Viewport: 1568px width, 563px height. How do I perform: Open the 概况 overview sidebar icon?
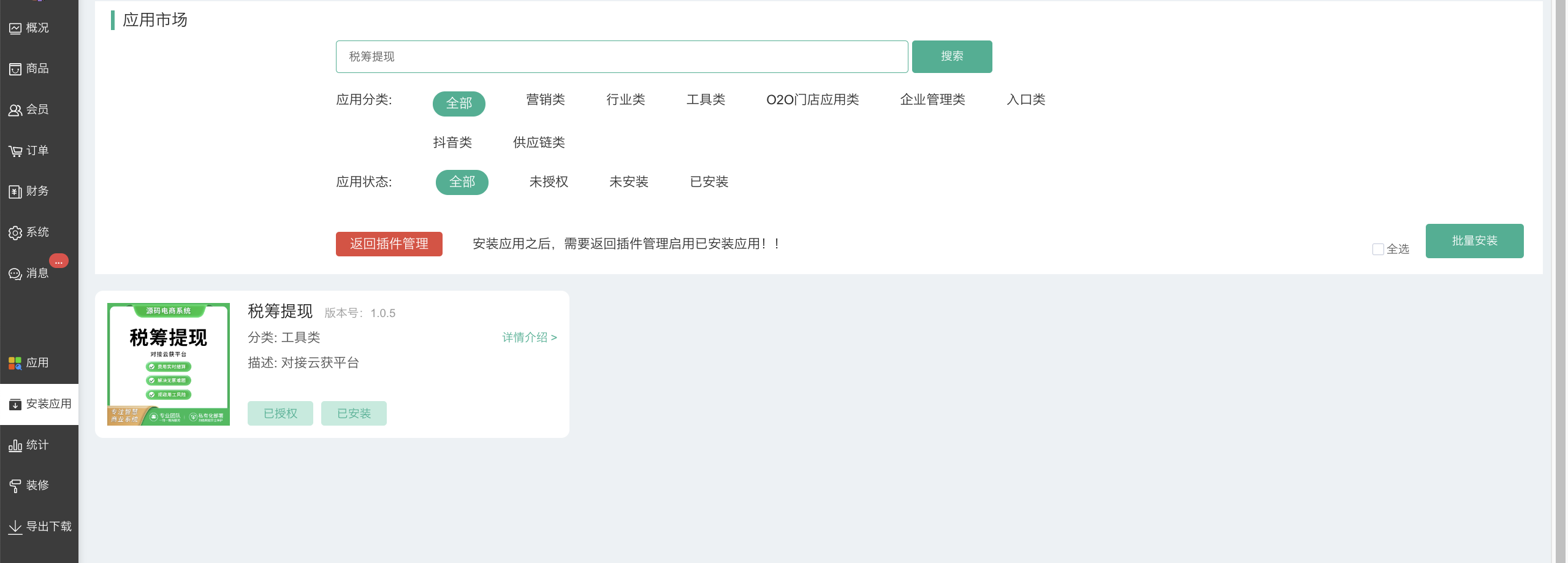[15, 28]
